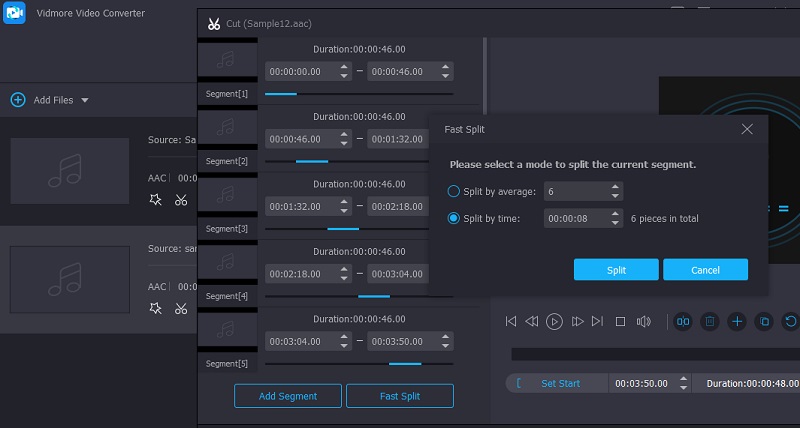Image resolution: width=800 pixels, height=428 pixels.
Task: Select the 'Split by average' radio option
Action: click(x=454, y=191)
